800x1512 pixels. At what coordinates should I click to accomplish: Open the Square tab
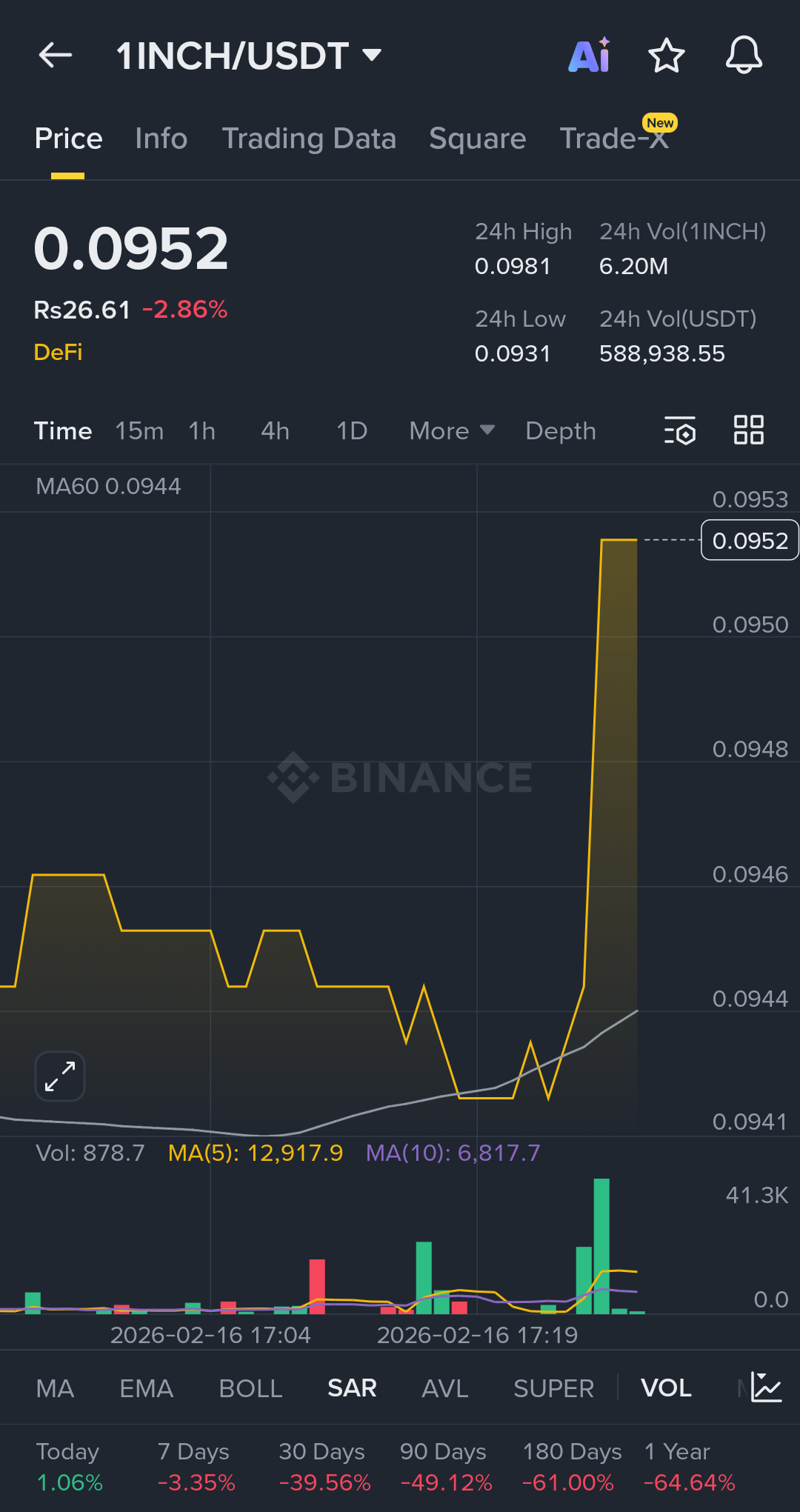pos(477,139)
